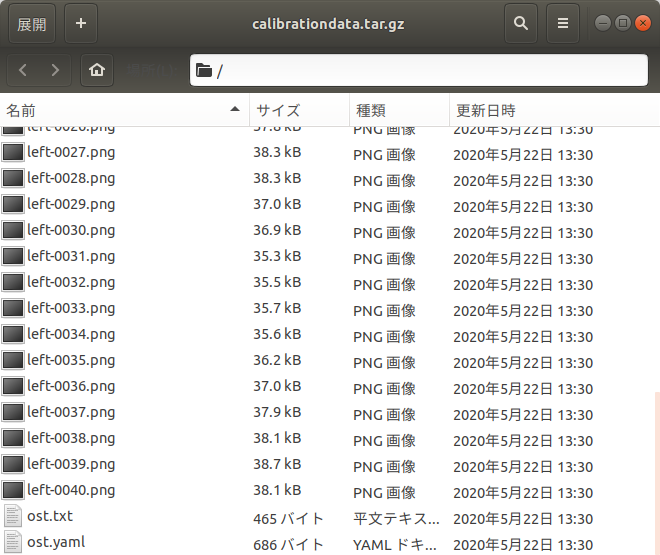660x555 pixels.
Task: Click file name left-0032.png
Action: pyautogui.click(x=71, y=282)
